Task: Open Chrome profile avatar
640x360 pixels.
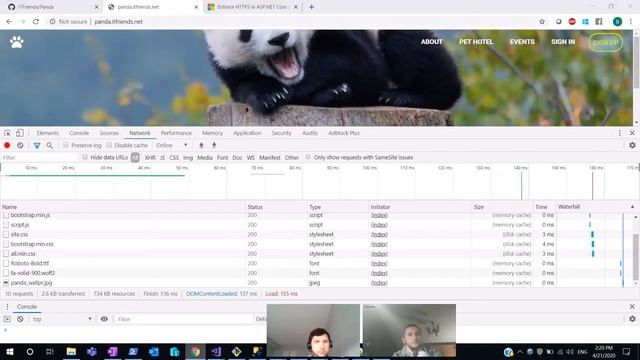Action: click(x=618, y=22)
